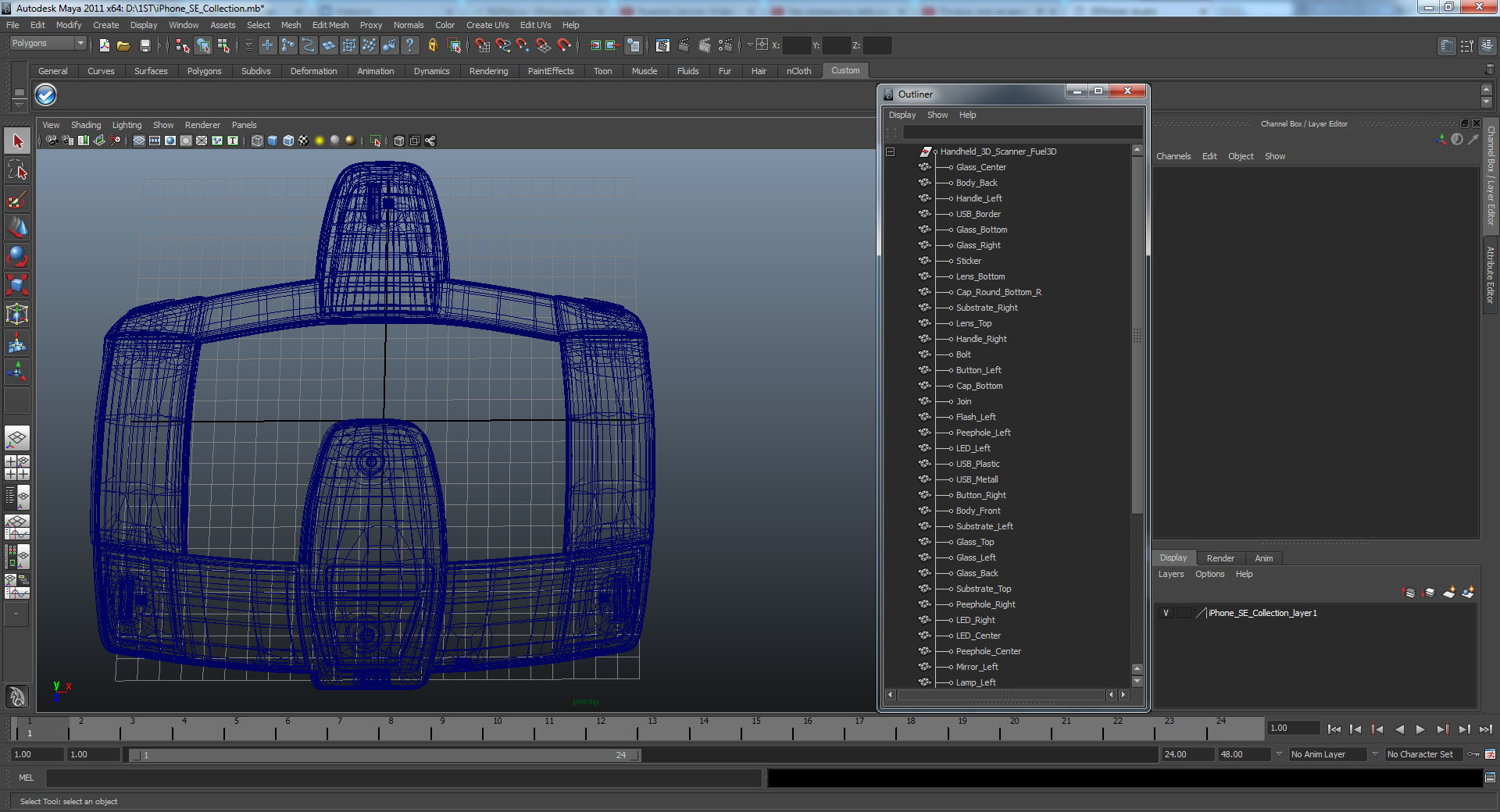
Task: Switch to the Polygons shelf tab
Action: pos(204,71)
